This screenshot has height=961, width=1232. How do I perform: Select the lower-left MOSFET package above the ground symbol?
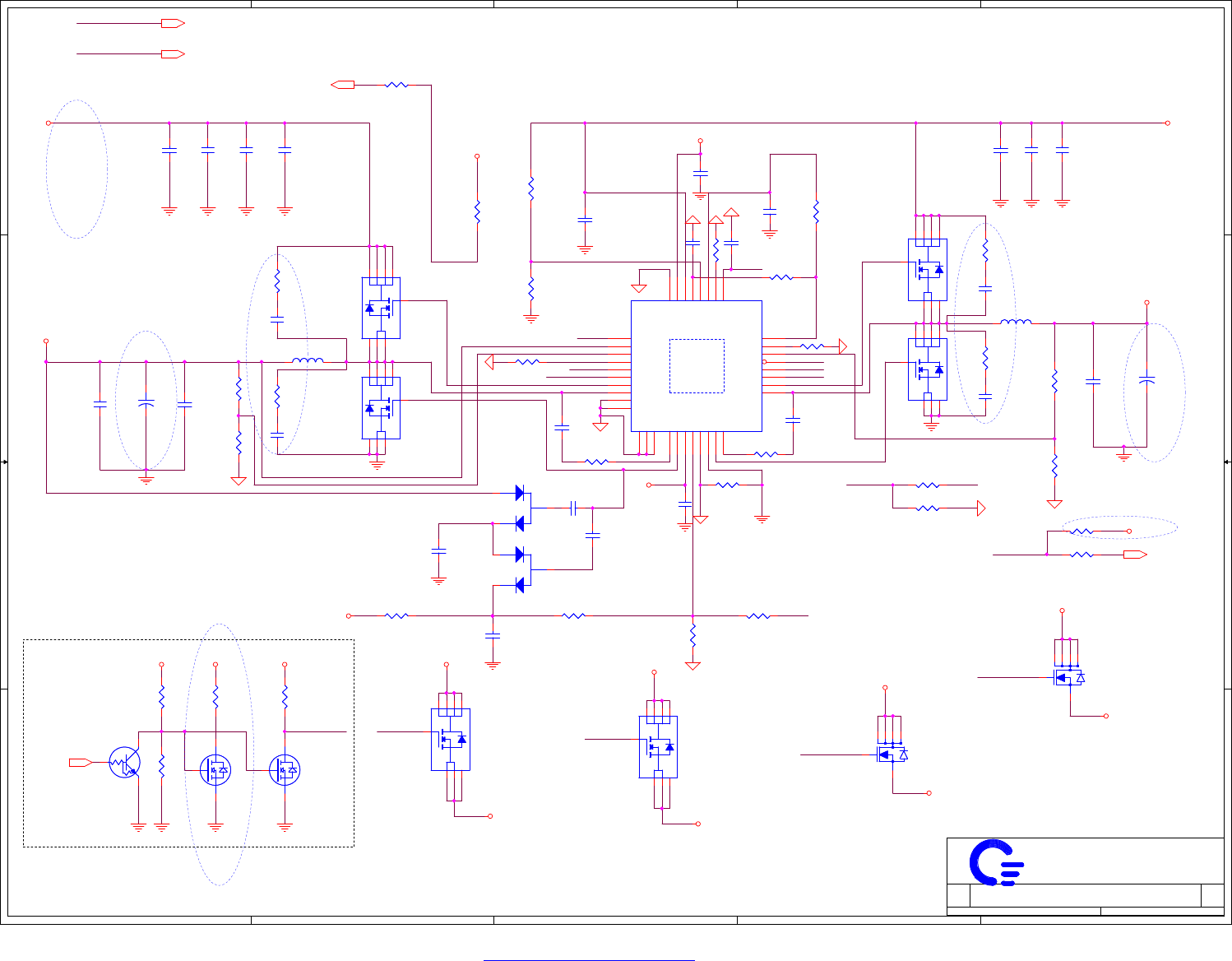coord(381,408)
